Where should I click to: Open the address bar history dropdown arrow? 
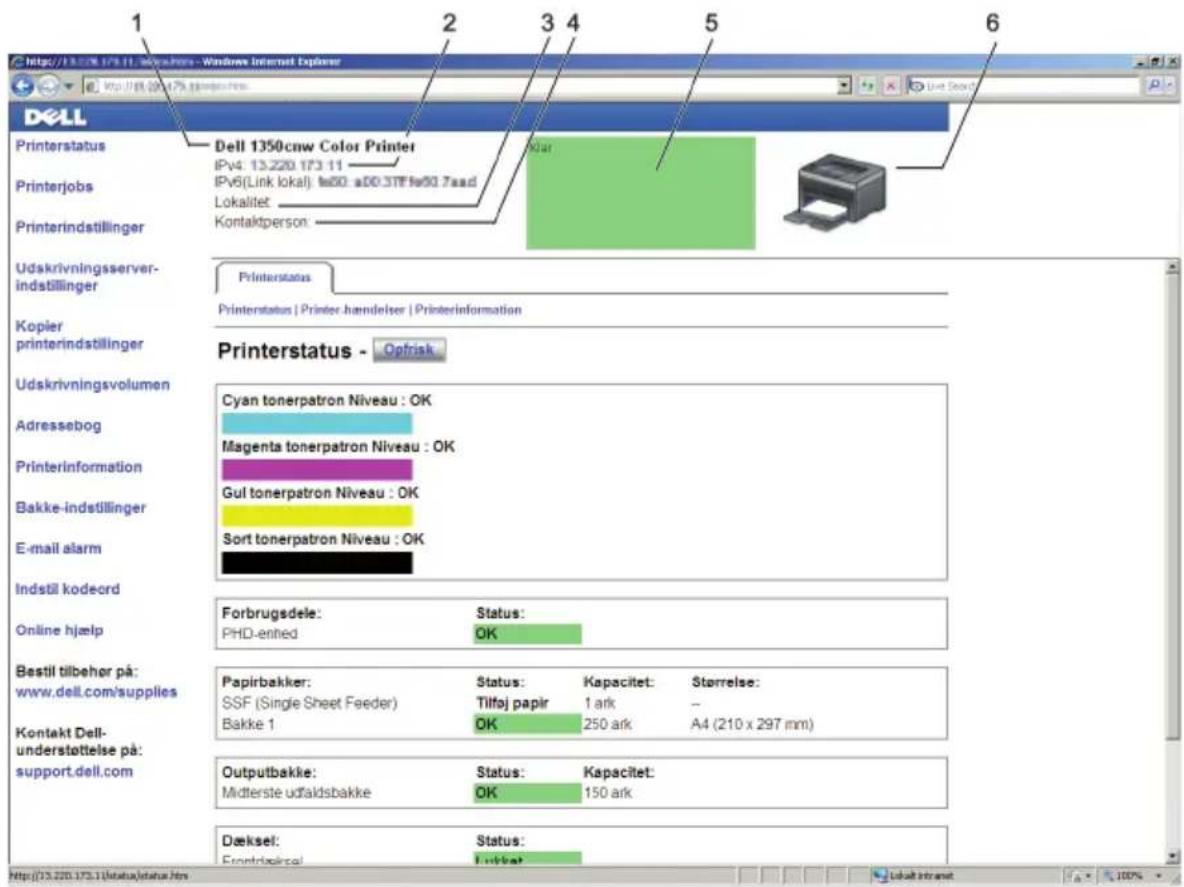point(845,86)
